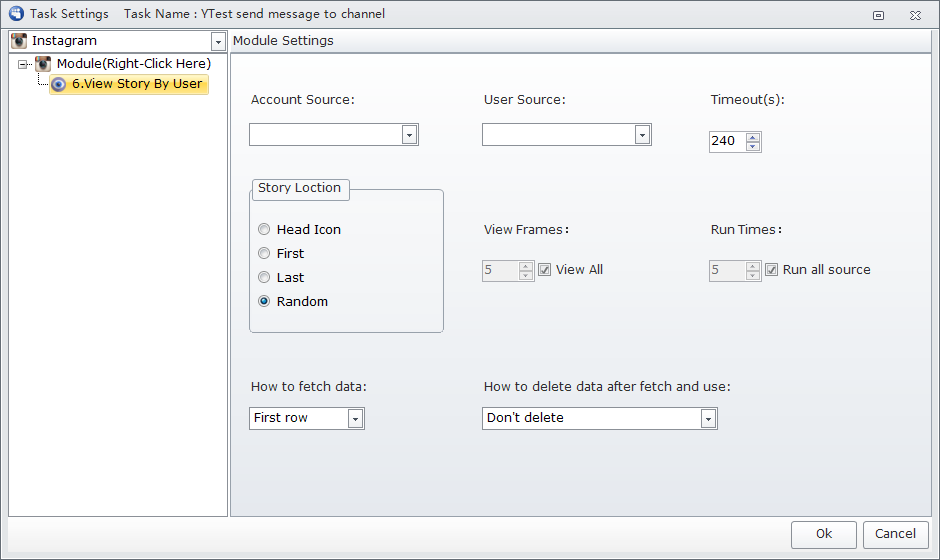
Task: Increase Timeout value with up arrow
Action: [x=753, y=138]
